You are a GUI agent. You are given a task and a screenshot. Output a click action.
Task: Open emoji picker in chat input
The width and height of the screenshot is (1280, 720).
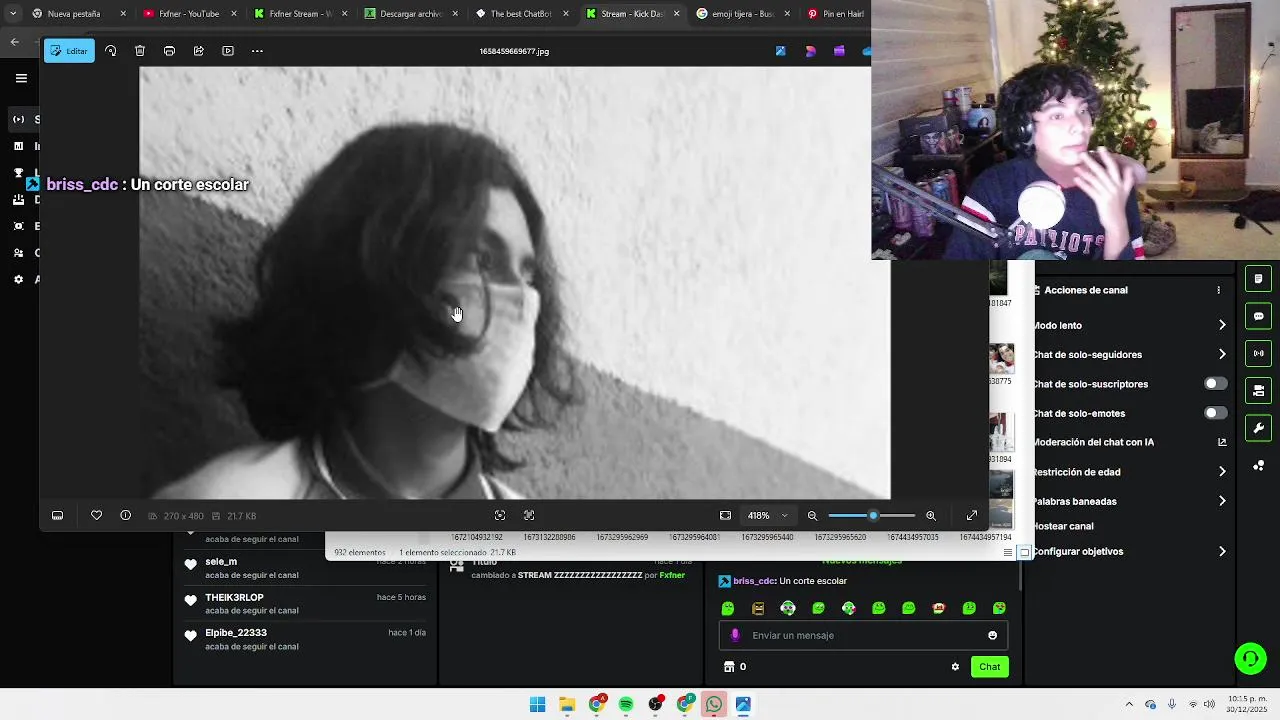click(x=992, y=635)
